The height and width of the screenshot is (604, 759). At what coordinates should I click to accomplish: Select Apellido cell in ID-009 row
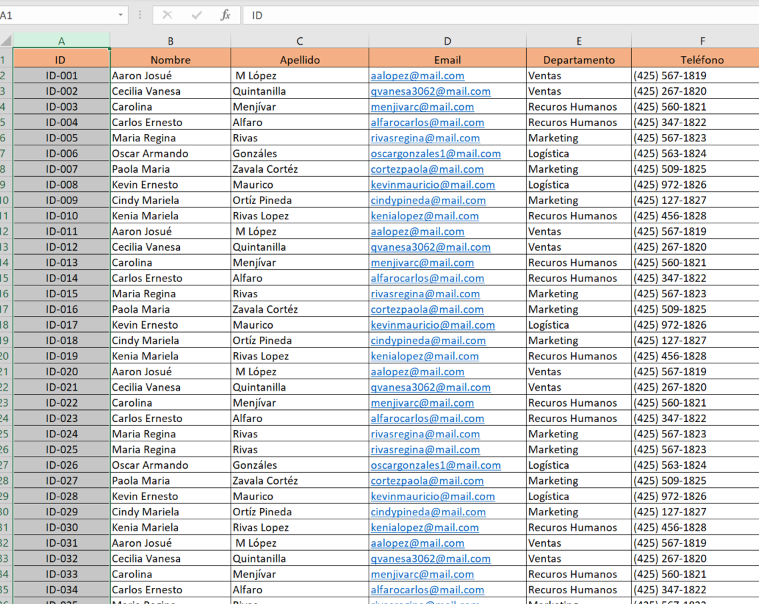click(300, 200)
